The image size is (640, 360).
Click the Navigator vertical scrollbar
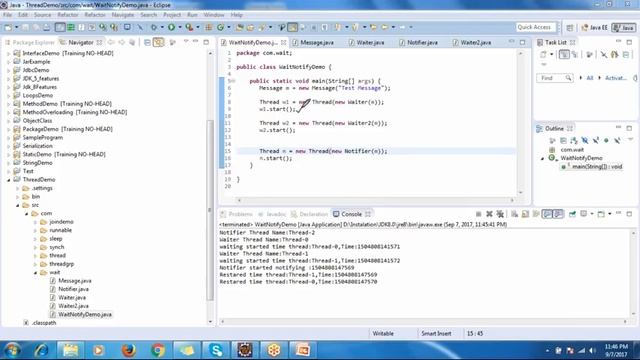point(210,209)
